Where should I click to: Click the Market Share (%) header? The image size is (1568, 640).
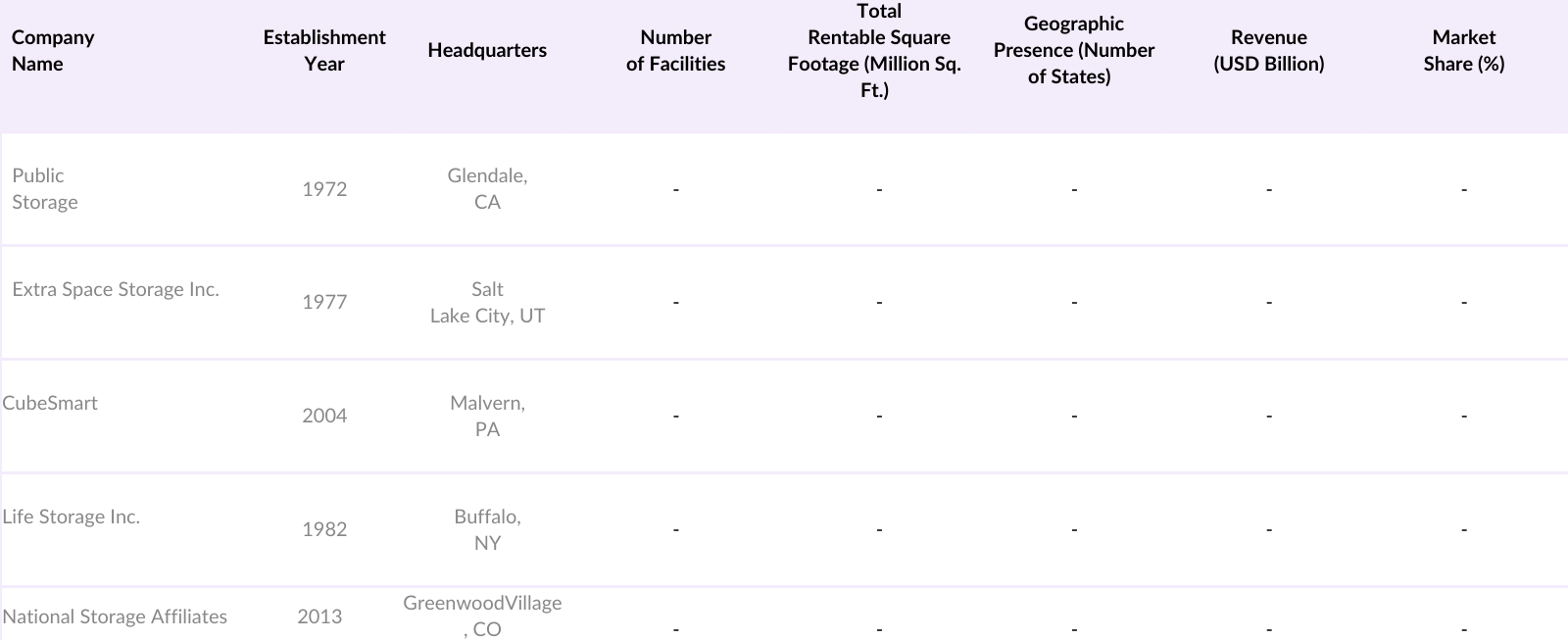[x=1463, y=51]
